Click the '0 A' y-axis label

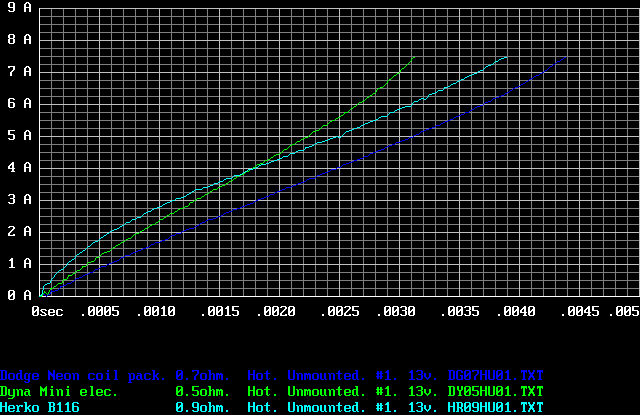19,295
